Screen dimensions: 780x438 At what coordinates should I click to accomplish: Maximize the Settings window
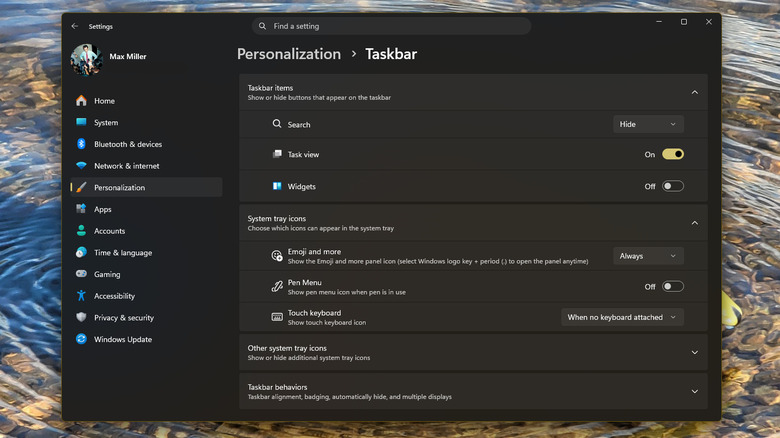pyautogui.click(x=683, y=22)
